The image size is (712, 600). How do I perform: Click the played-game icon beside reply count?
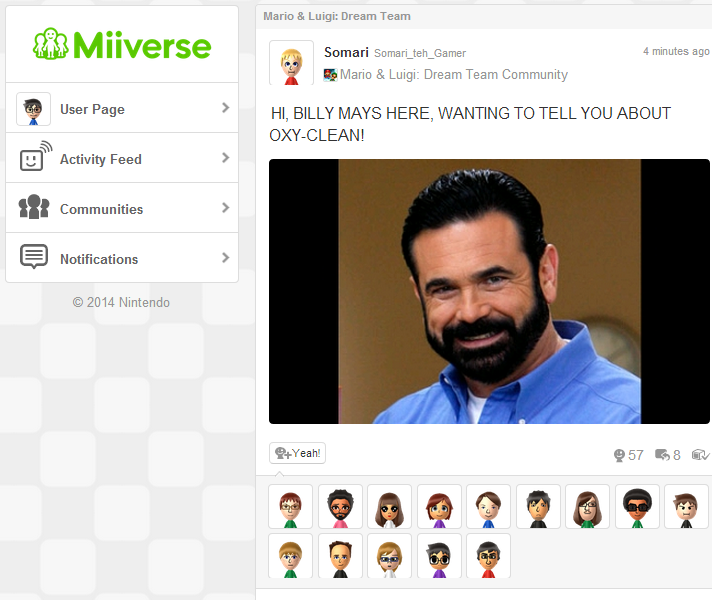click(700, 454)
